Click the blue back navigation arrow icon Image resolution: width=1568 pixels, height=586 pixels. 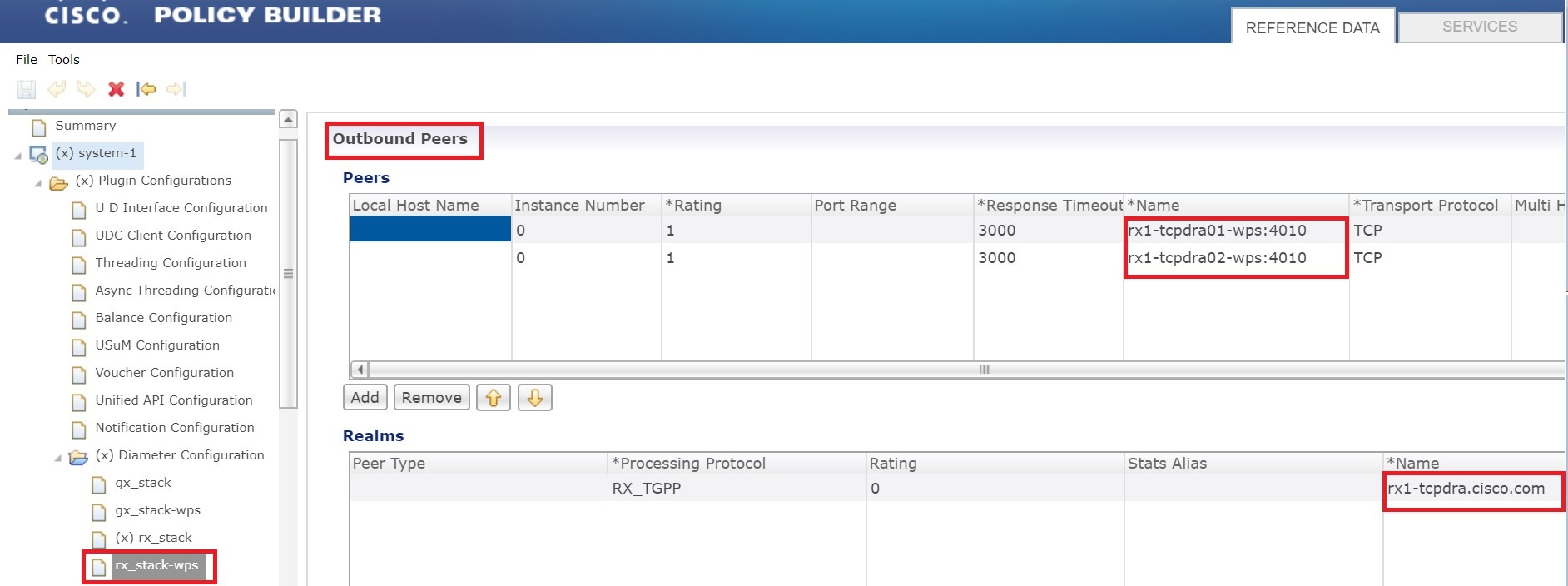click(x=146, y=89)
